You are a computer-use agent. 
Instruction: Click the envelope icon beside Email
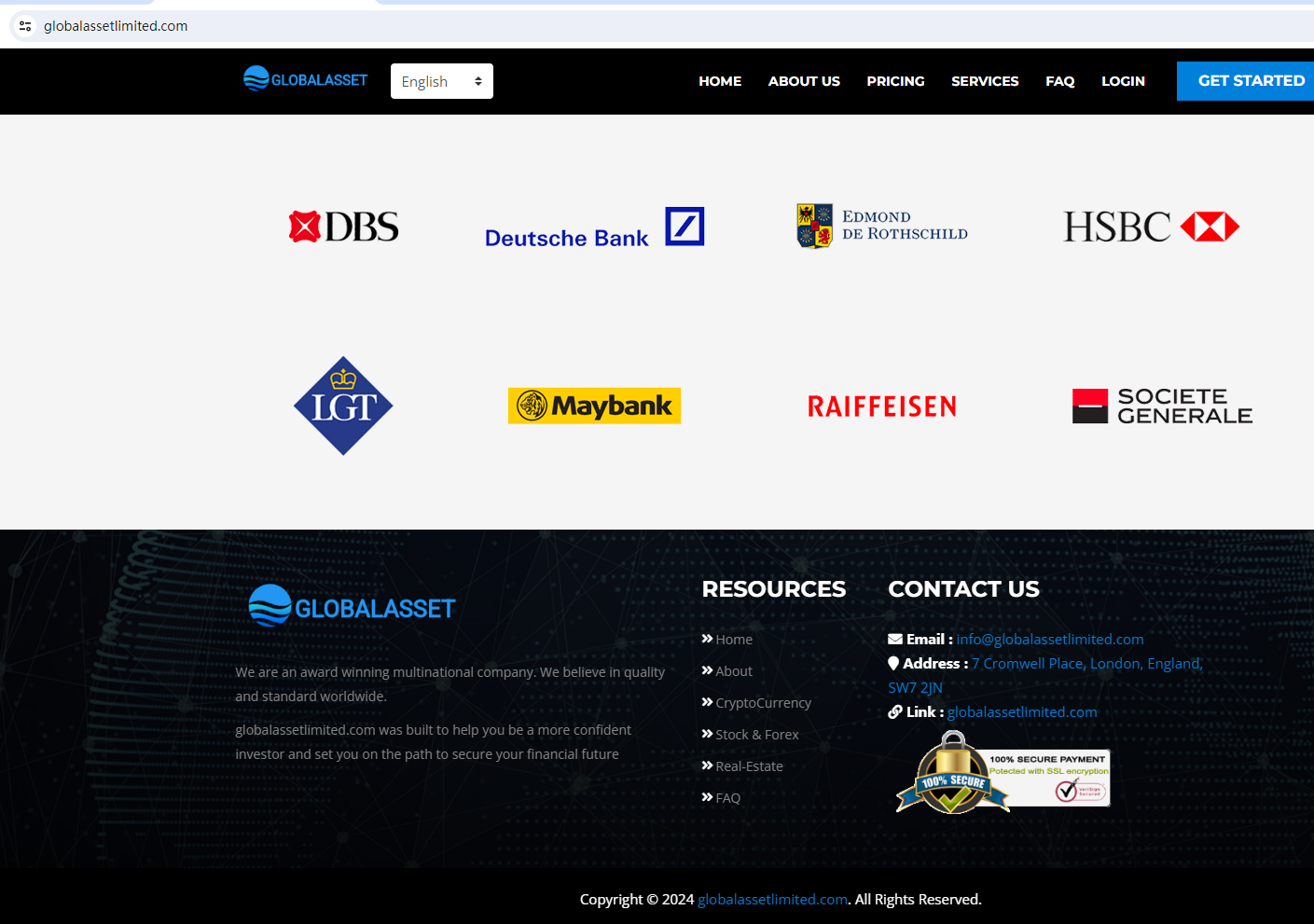pos(895,640)
